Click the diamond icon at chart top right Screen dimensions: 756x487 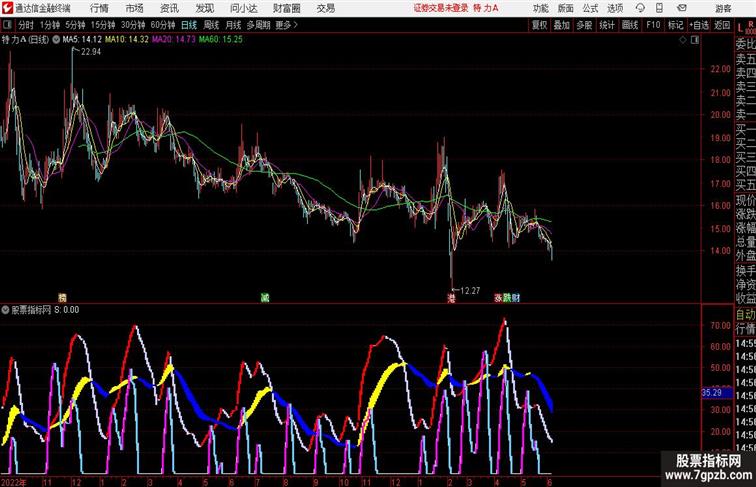pos(683,40)
